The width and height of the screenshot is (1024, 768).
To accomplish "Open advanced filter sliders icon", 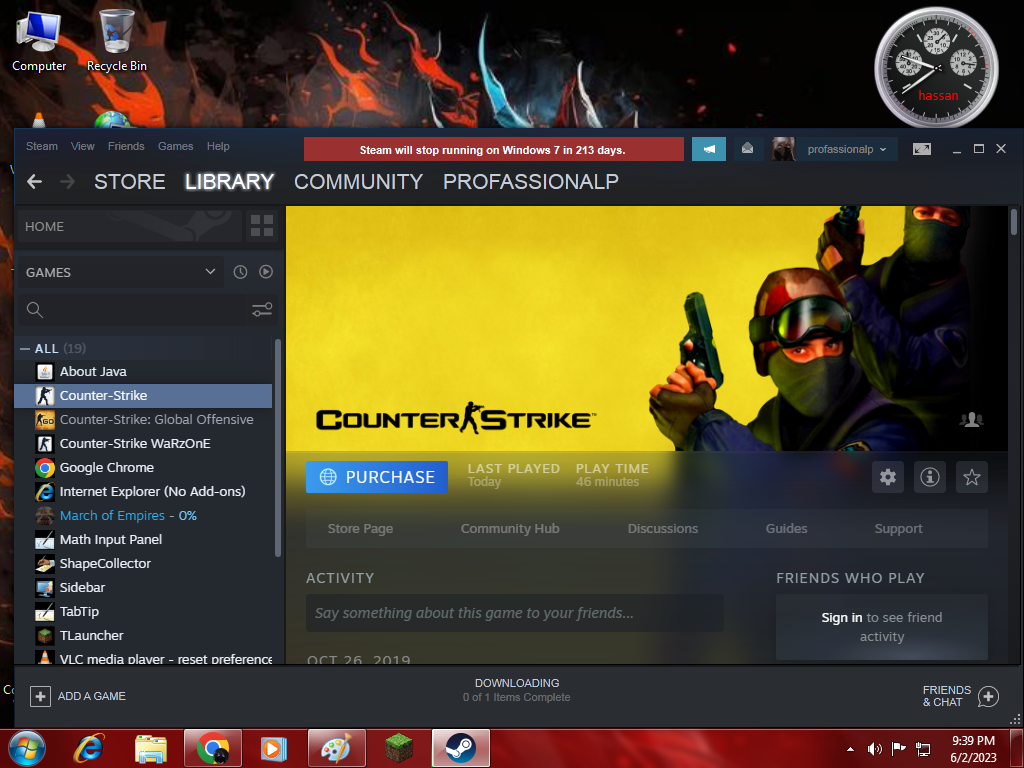I will pos(262,310).
